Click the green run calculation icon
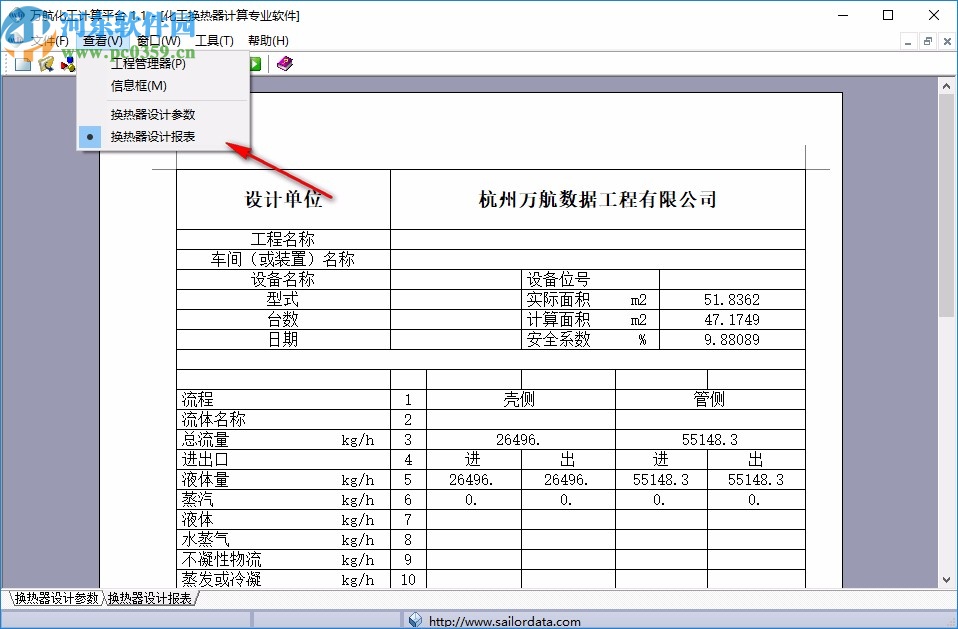 (x=253, y=63)
